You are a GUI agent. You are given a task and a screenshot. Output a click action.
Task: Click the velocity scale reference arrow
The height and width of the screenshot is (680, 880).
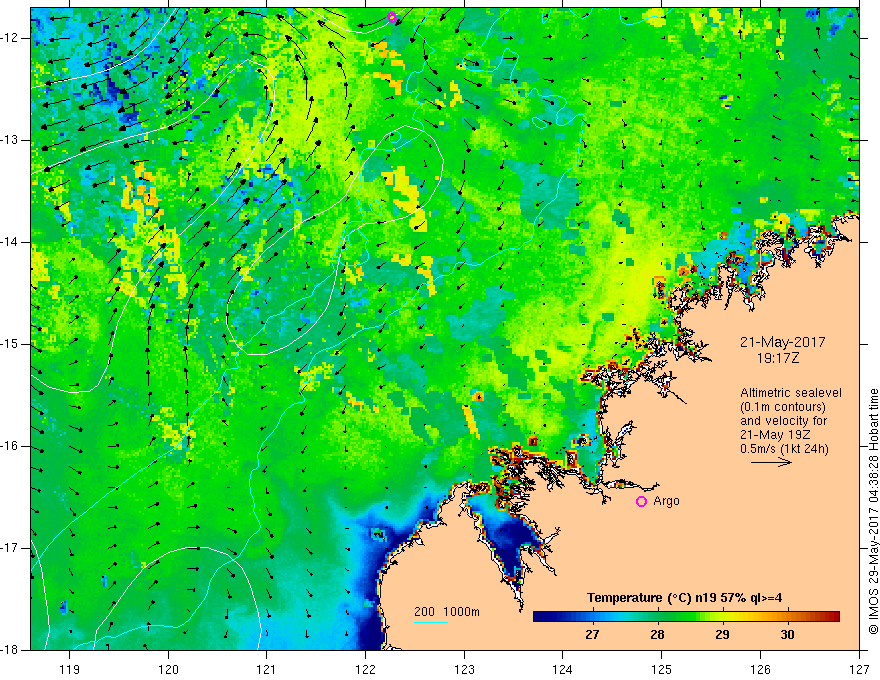(x=771, y=463)
